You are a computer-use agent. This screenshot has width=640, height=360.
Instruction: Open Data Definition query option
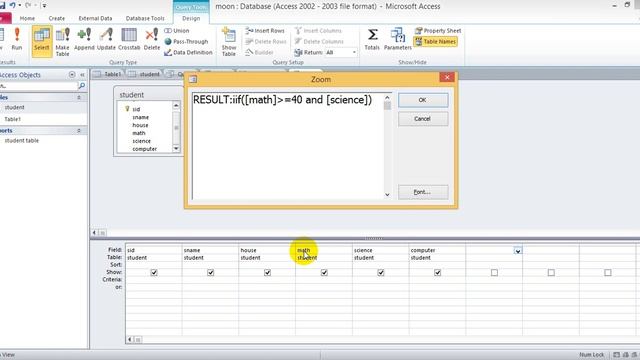(x=188, y=53)
